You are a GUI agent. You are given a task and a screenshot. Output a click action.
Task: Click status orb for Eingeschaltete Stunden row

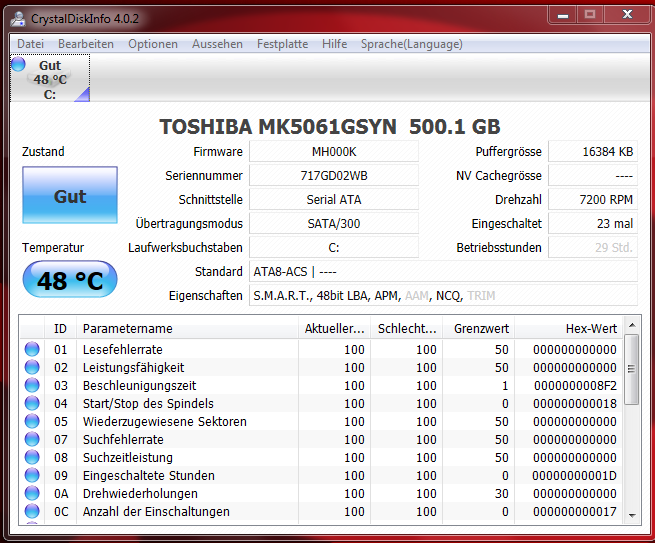pos(32,475)
